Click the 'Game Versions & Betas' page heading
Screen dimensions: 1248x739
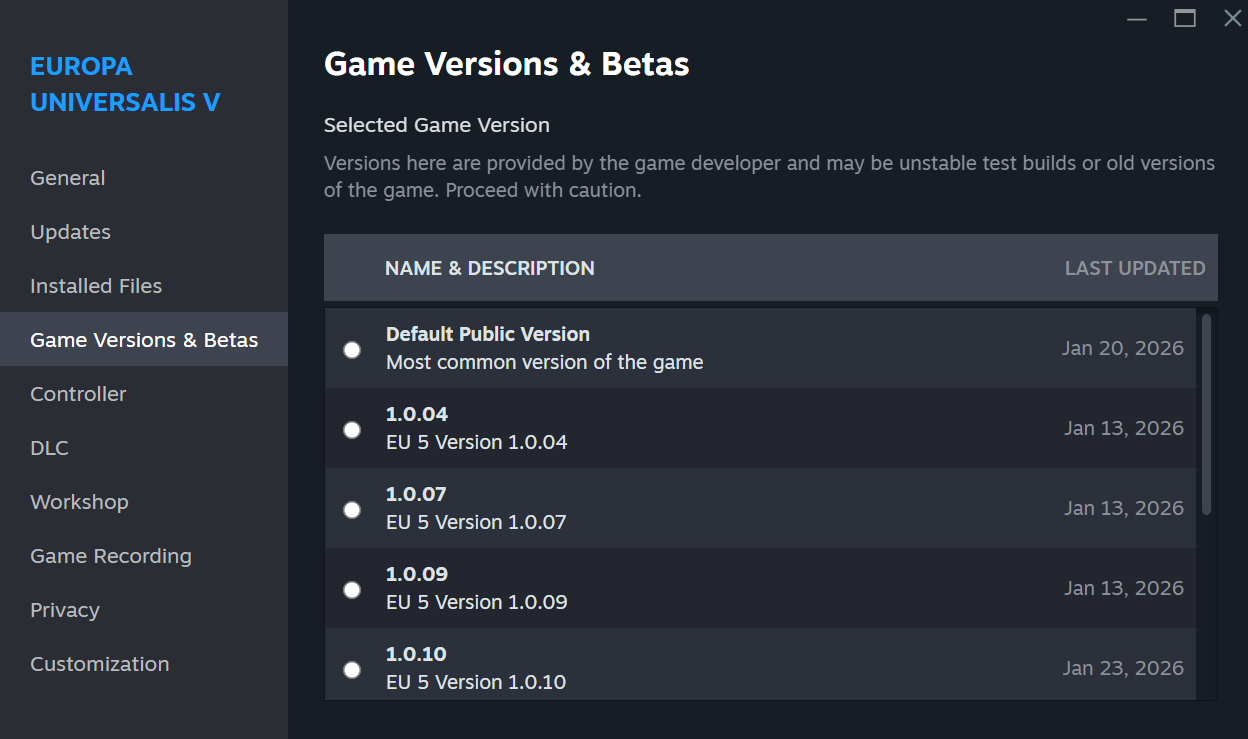tap(507, 64)
